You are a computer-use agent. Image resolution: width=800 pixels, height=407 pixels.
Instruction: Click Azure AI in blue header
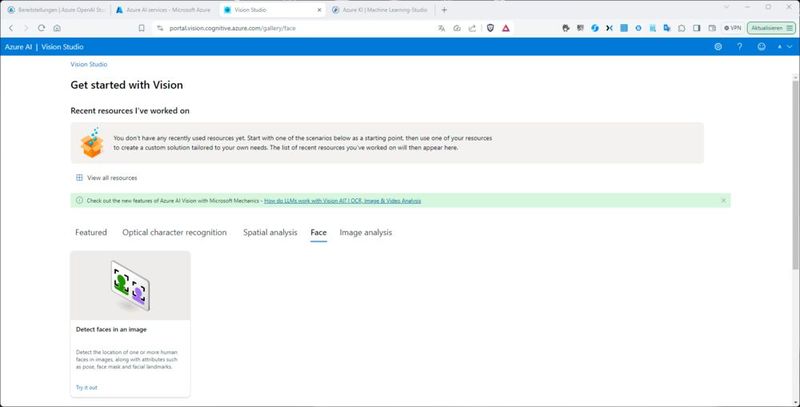point(18,47)
